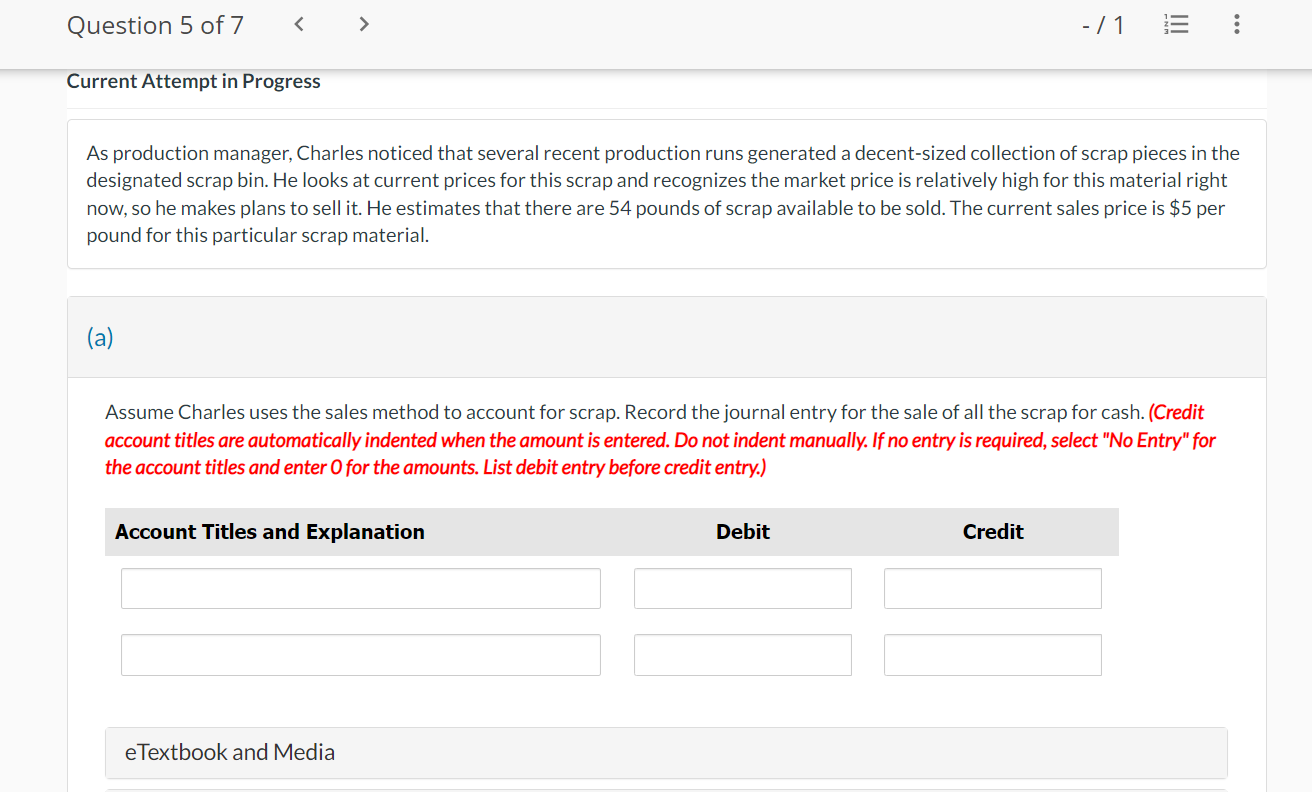
Task: Click the 'Credit' column header
Action: pyautogui.click(x=993, y=532)
